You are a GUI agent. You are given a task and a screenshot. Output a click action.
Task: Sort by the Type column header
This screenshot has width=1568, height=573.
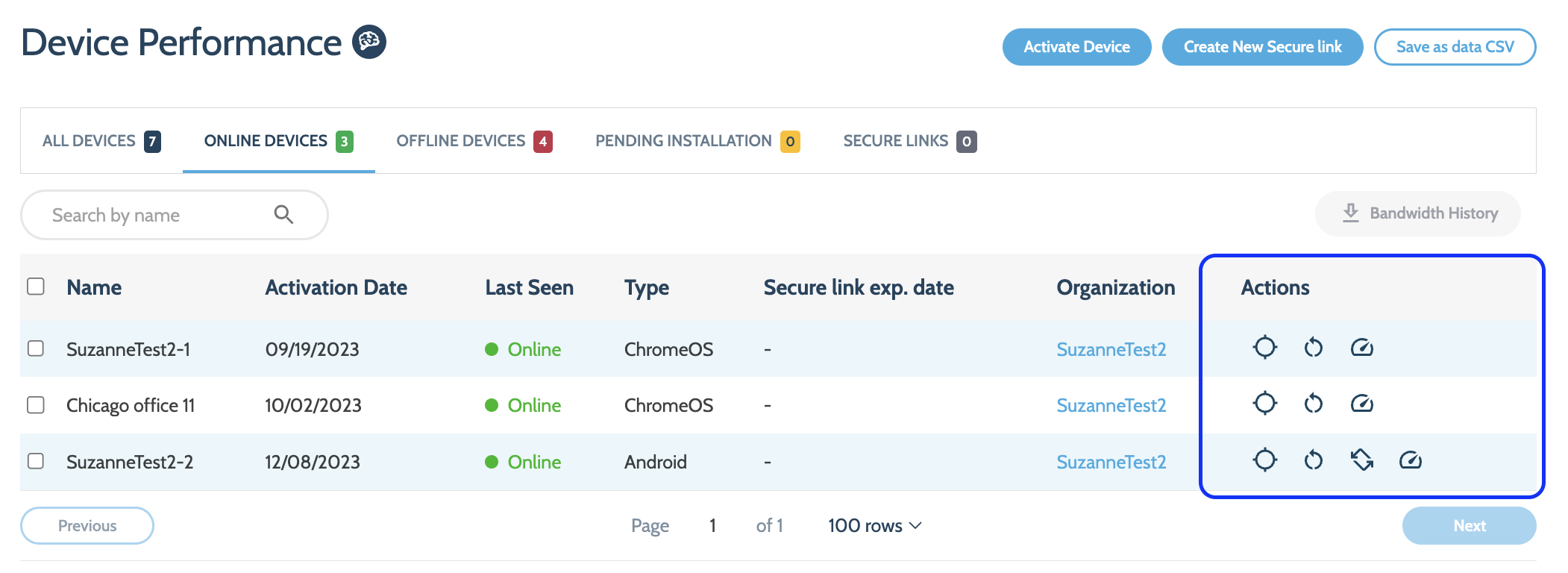[647, 287]
